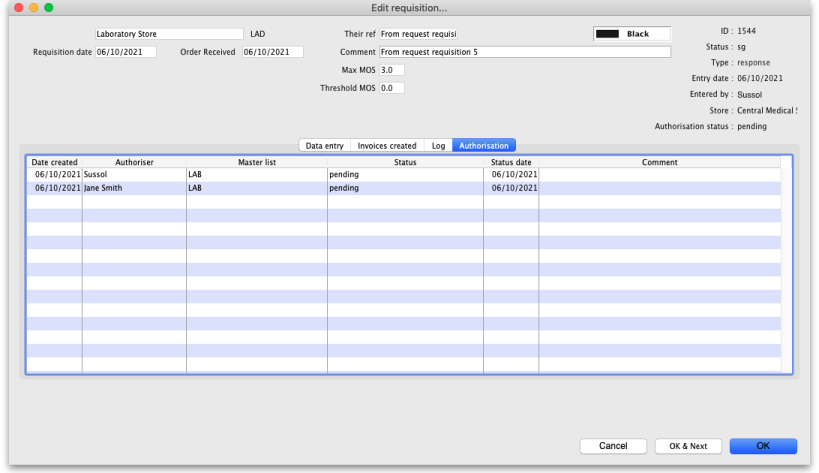Click the Master list column header
The image size is (819, 473).
tap(256, 162)
